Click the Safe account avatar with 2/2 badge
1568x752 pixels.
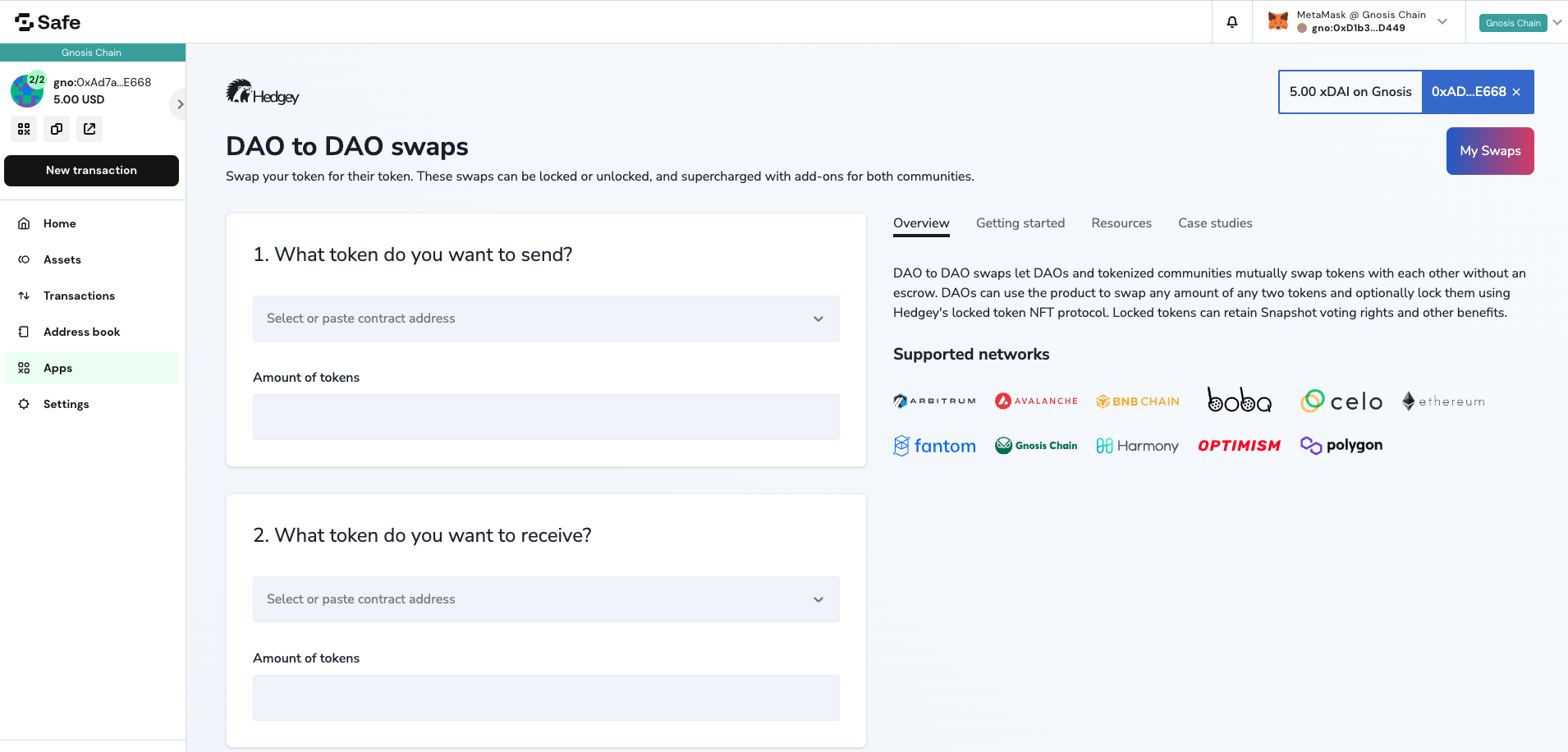(x=27, y=90)
